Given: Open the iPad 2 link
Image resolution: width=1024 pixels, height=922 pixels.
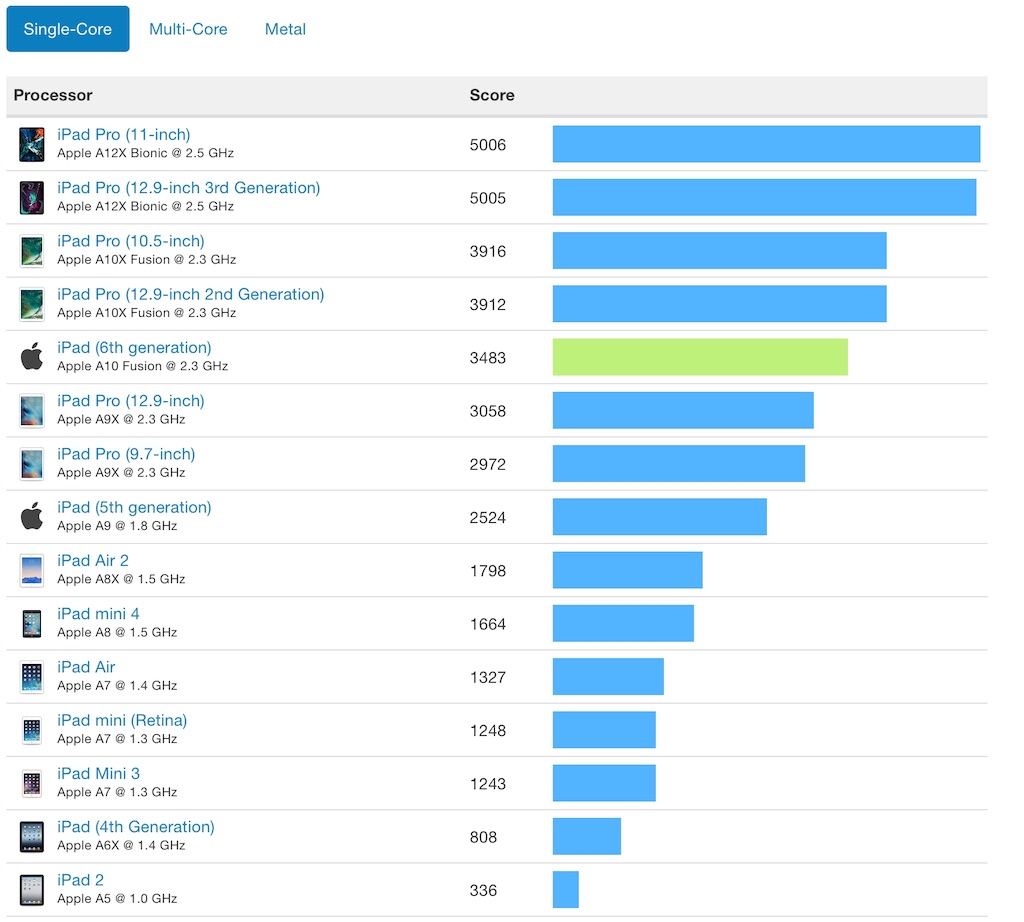Looking at the screenshot, I should click(80, 880).
